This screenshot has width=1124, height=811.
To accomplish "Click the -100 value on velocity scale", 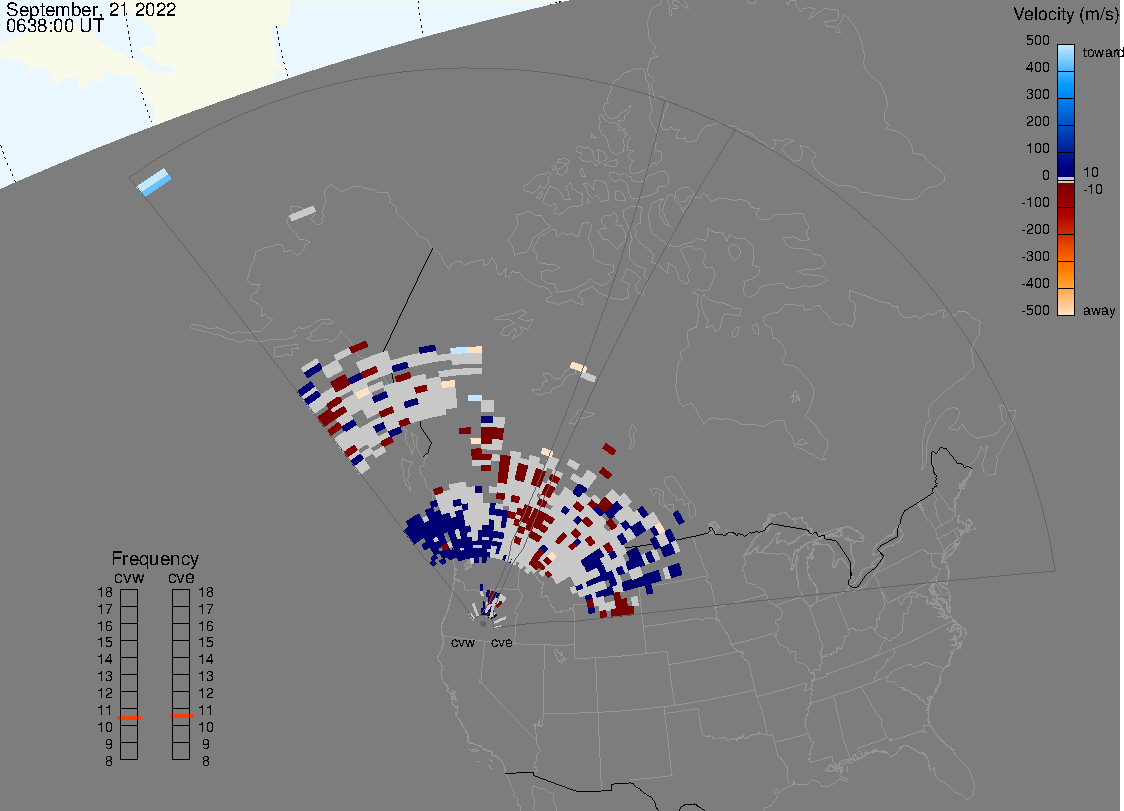I will [1035, 202].
